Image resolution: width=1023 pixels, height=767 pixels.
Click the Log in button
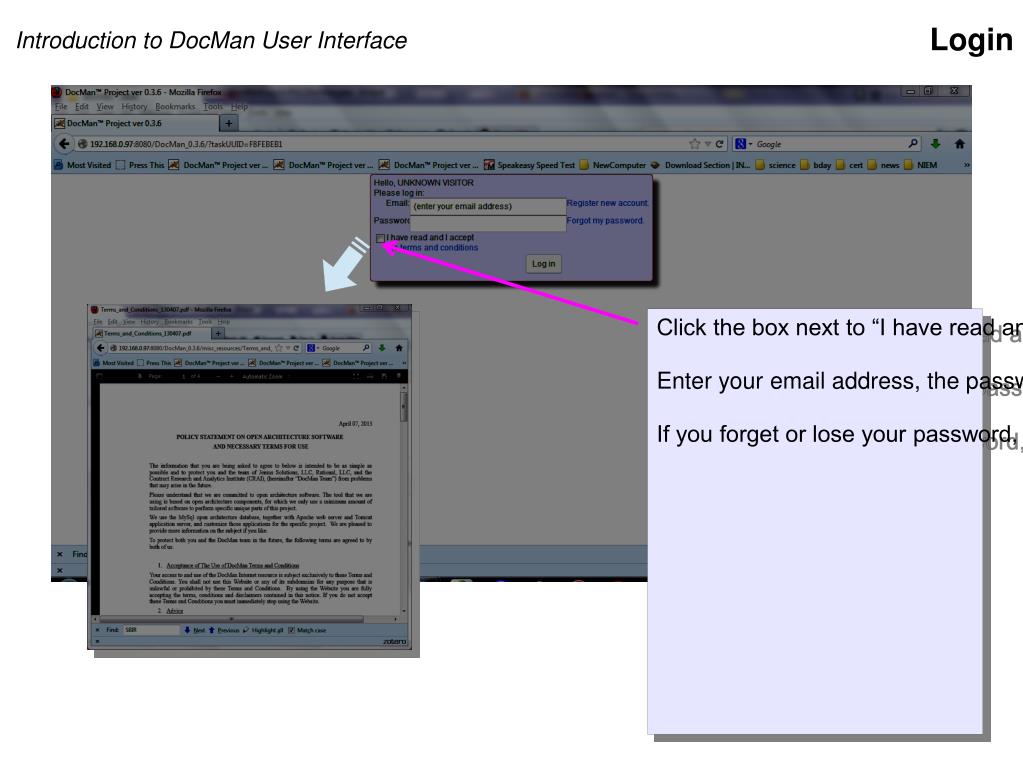point(543,263)
